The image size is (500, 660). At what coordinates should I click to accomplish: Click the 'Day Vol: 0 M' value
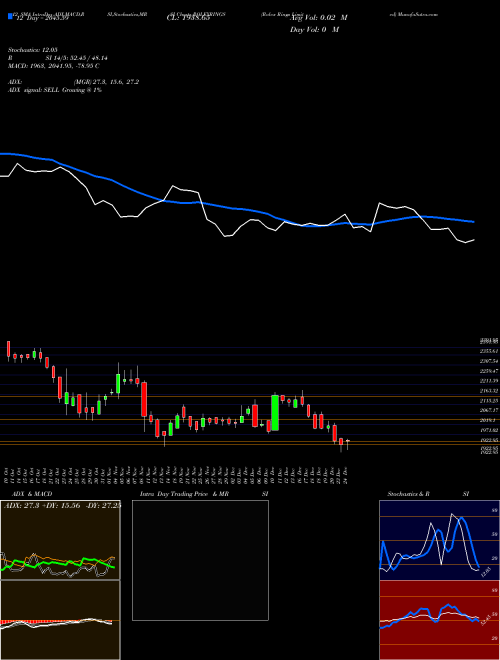(x=314, y=29)
